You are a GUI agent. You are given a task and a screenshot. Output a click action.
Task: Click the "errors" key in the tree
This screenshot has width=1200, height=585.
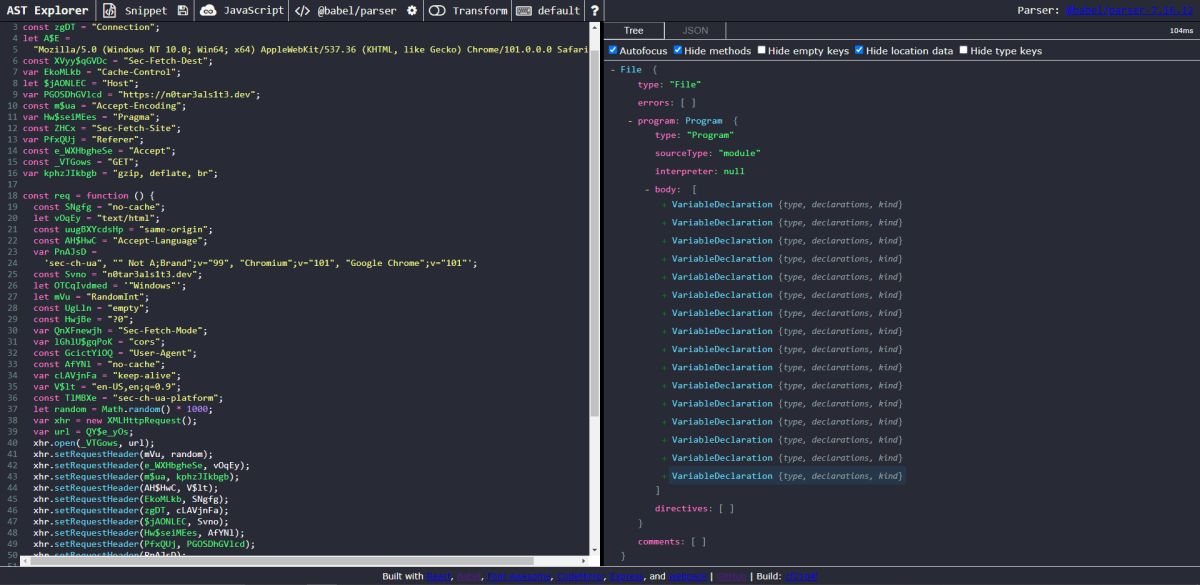point(654,102)
